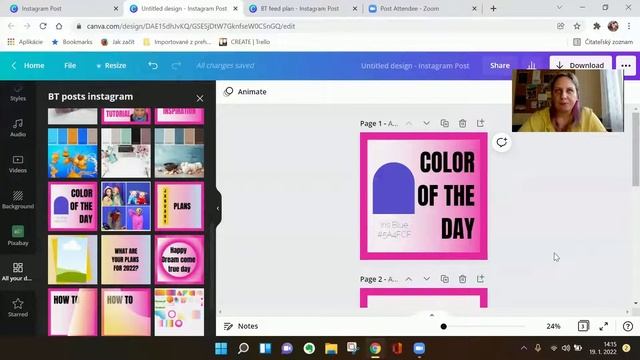This screenshot has width=640, height=360.
Task: Click the Animate button
Action: click(x=245, y=91)
